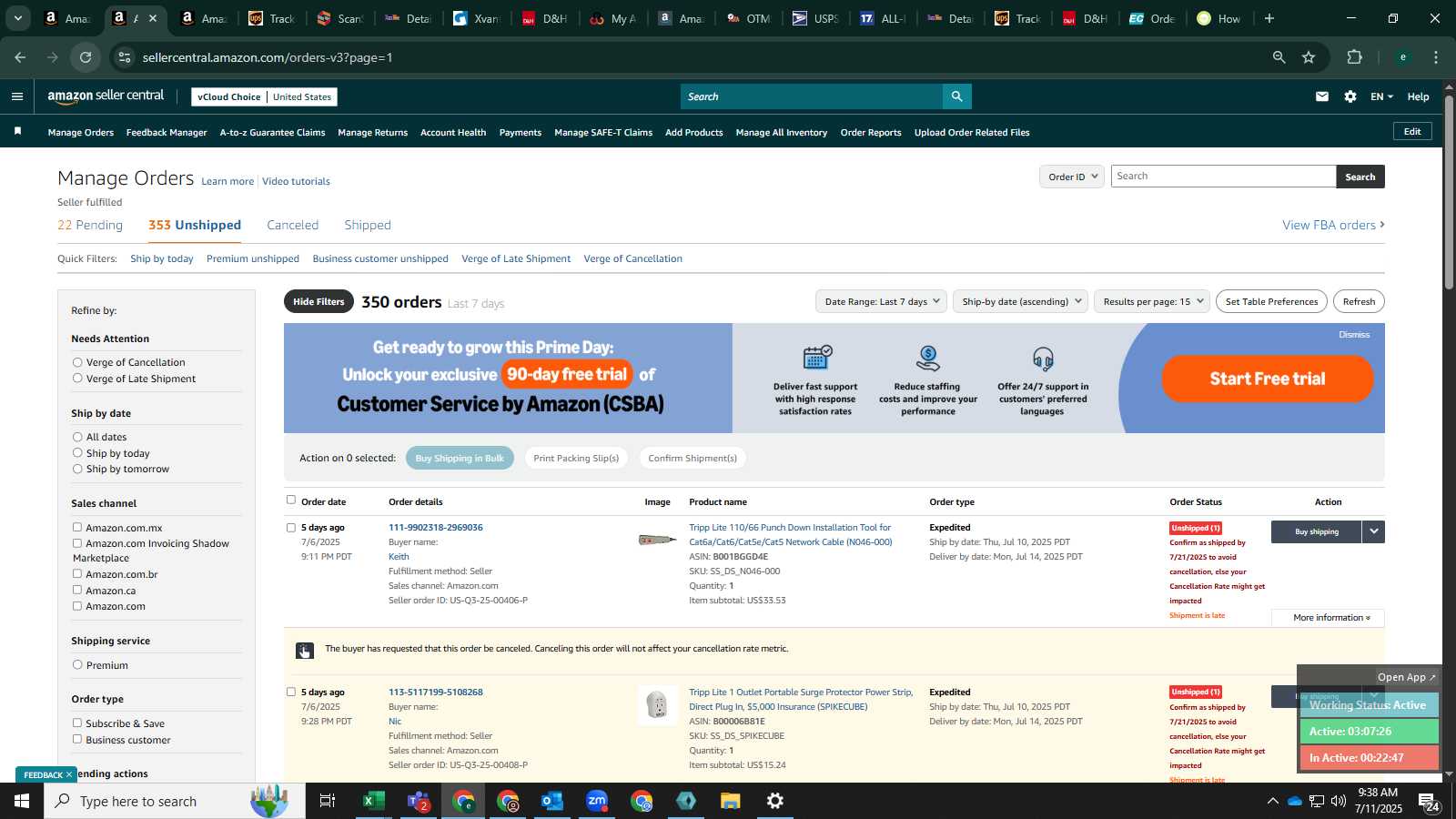Click the Punch Down Tool product image
This screenshot has width=1456, height=819.
pyautogui.click(x=656, y=540)
